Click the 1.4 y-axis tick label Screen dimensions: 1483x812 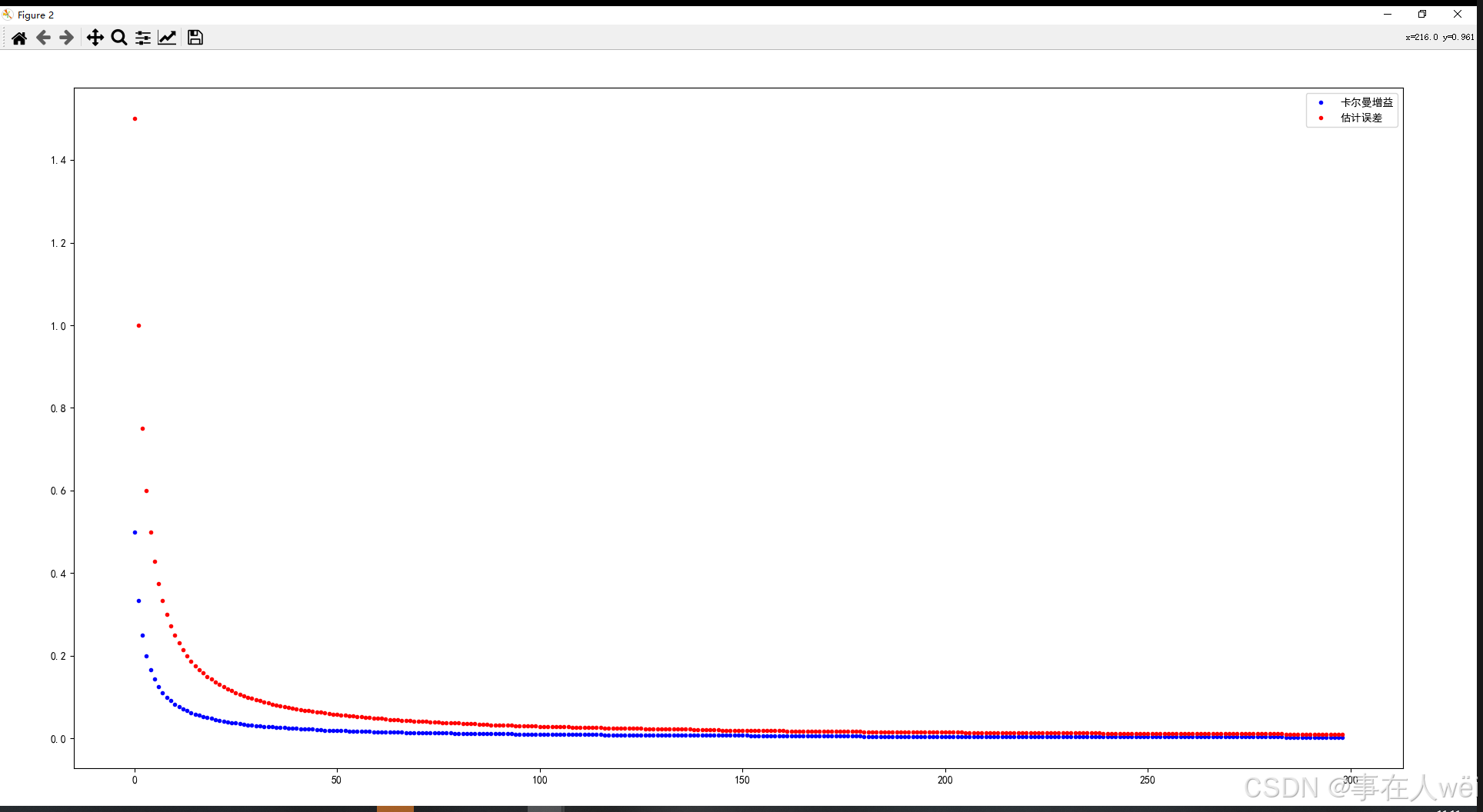coord(58,160)
